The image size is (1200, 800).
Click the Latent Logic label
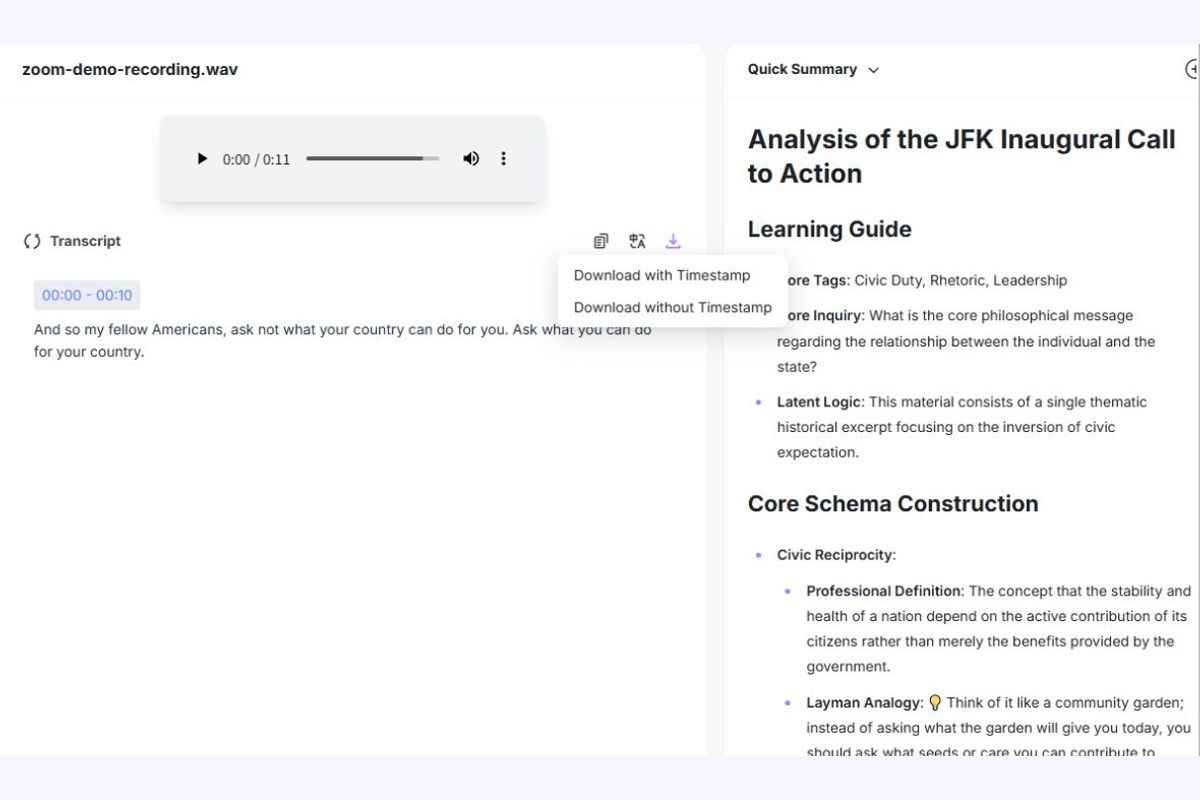819,402
